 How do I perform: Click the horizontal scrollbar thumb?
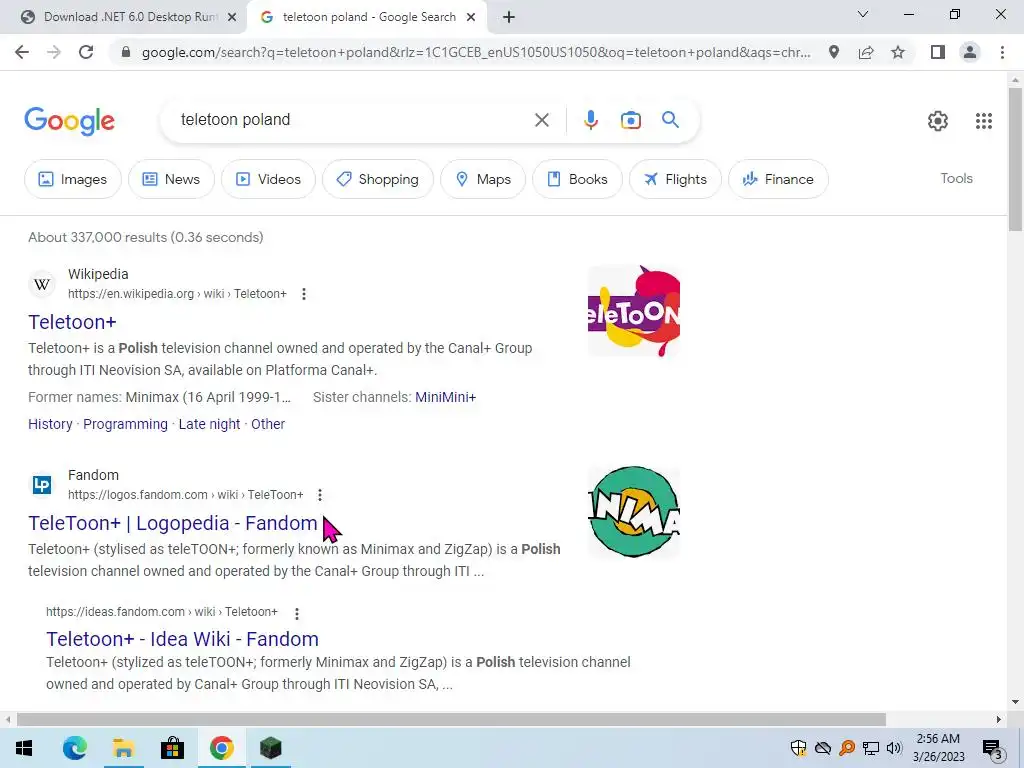pyautogui.click(x=451, y=720)
